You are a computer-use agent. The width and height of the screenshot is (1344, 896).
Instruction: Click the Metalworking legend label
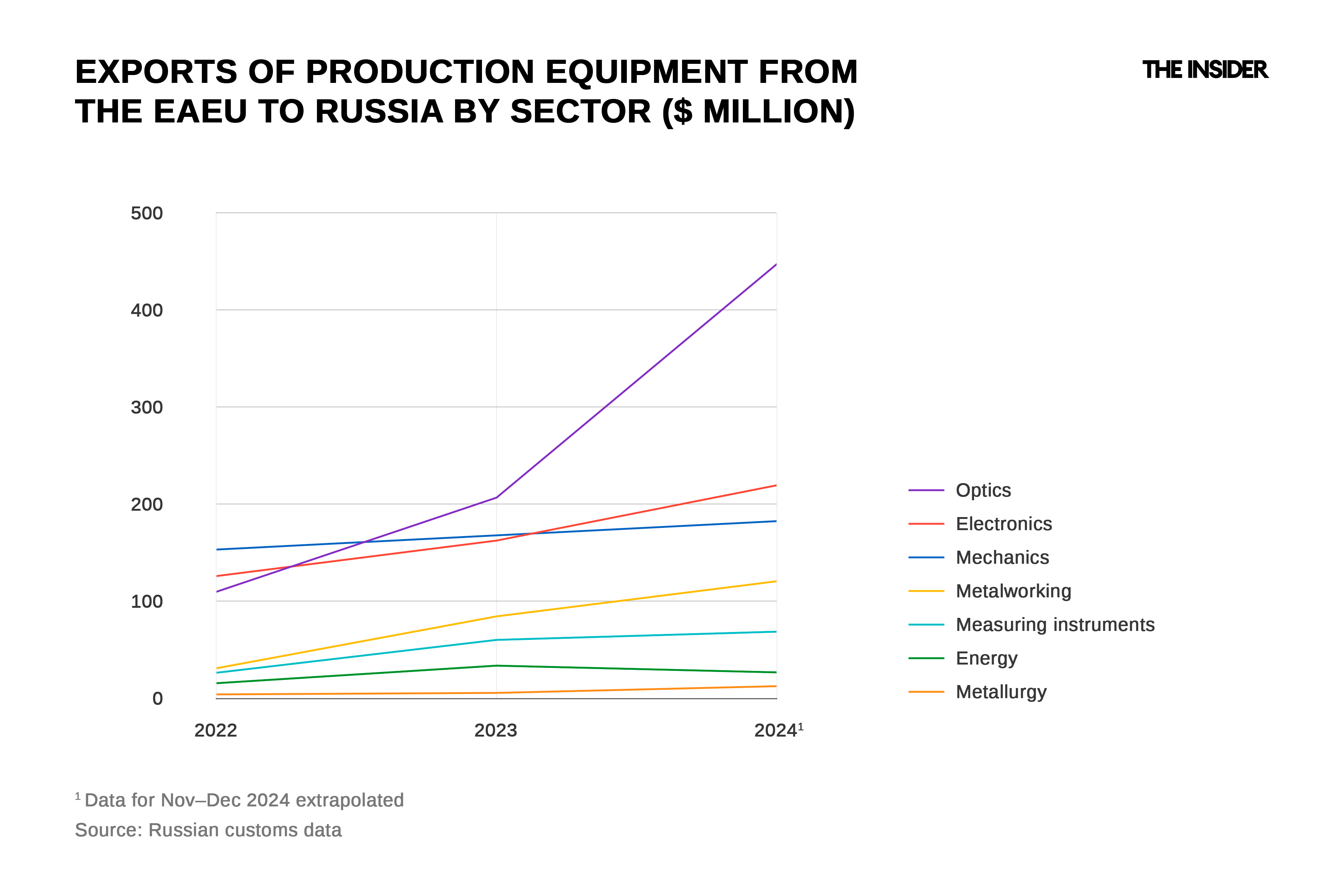coord(1013,591)
